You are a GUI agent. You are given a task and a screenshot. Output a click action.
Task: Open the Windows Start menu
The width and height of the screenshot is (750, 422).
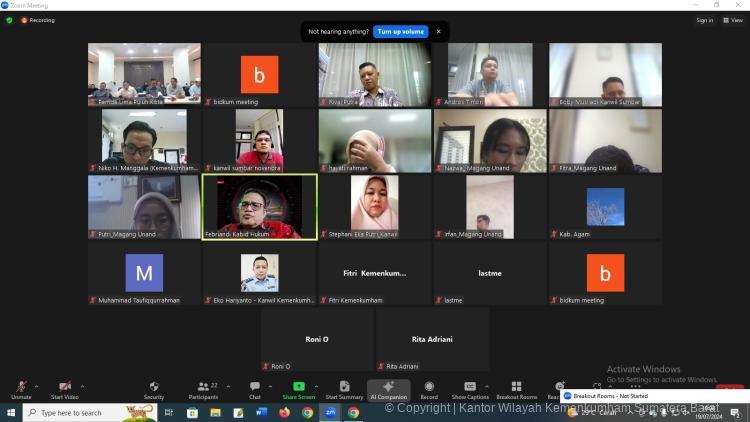(x=11, y=412)
